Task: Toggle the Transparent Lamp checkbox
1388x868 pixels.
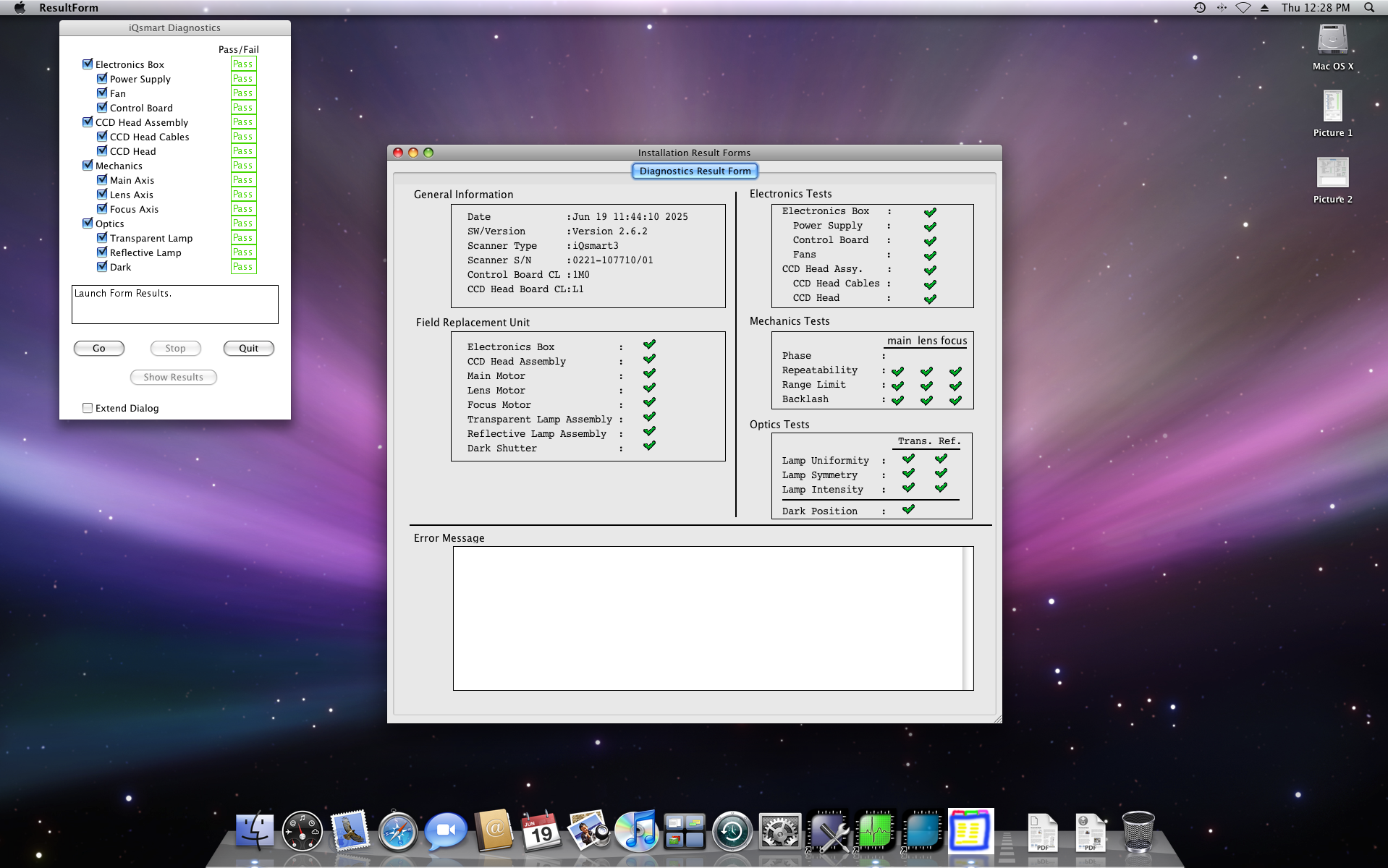Action: (x=102, y=237)
